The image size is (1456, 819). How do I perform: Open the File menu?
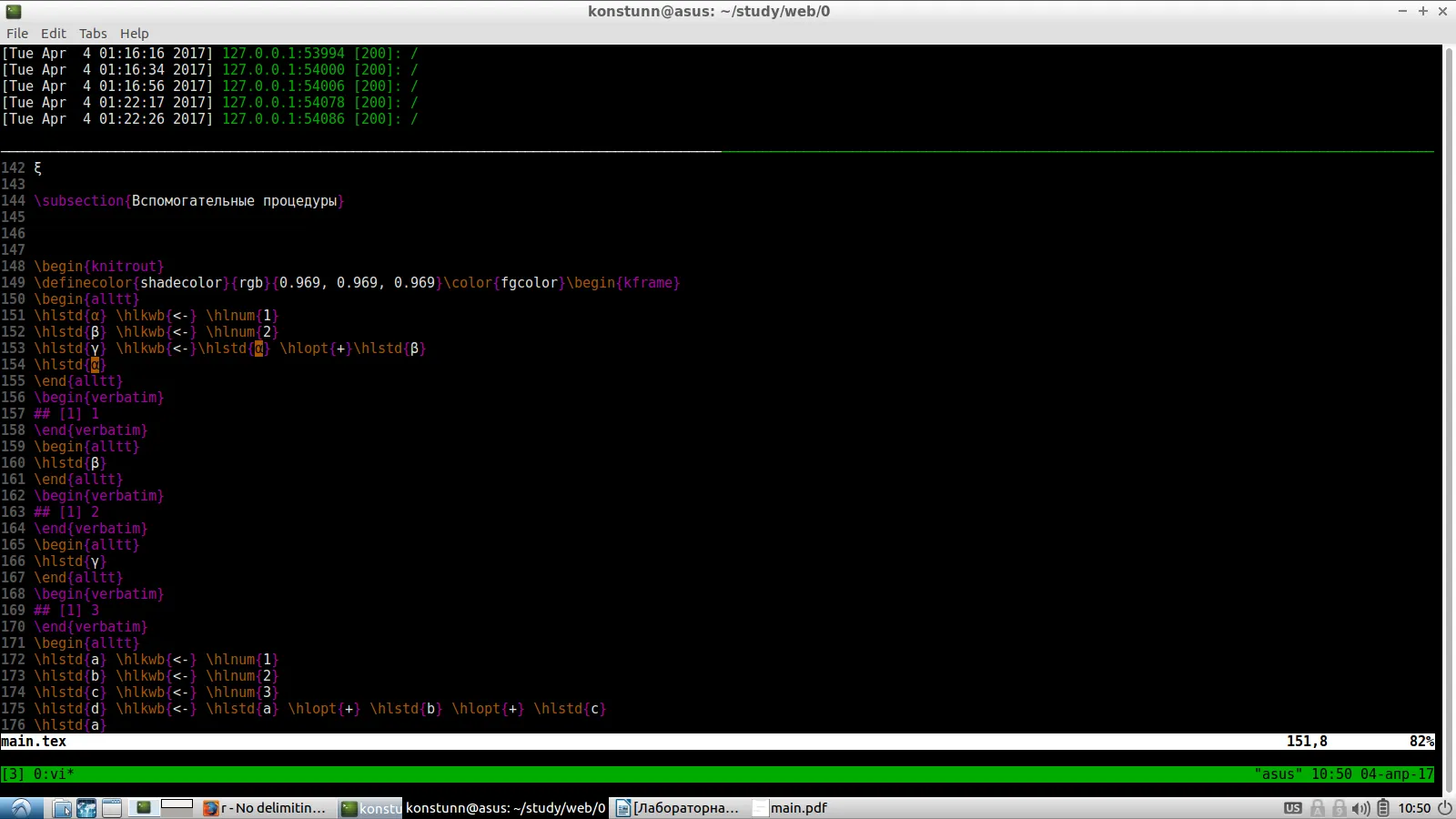(17, 34)
